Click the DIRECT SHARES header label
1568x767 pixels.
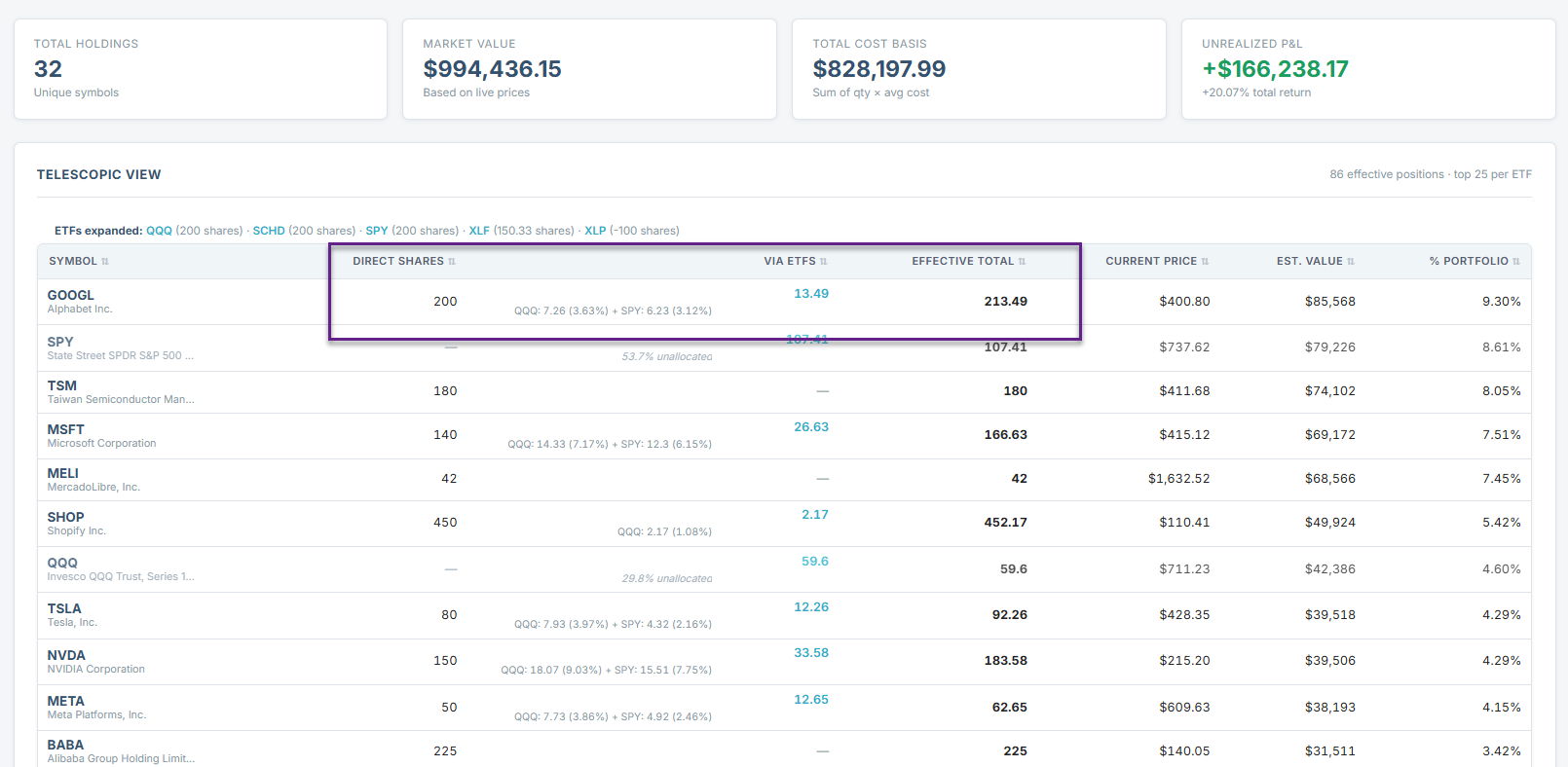(398, 262)
